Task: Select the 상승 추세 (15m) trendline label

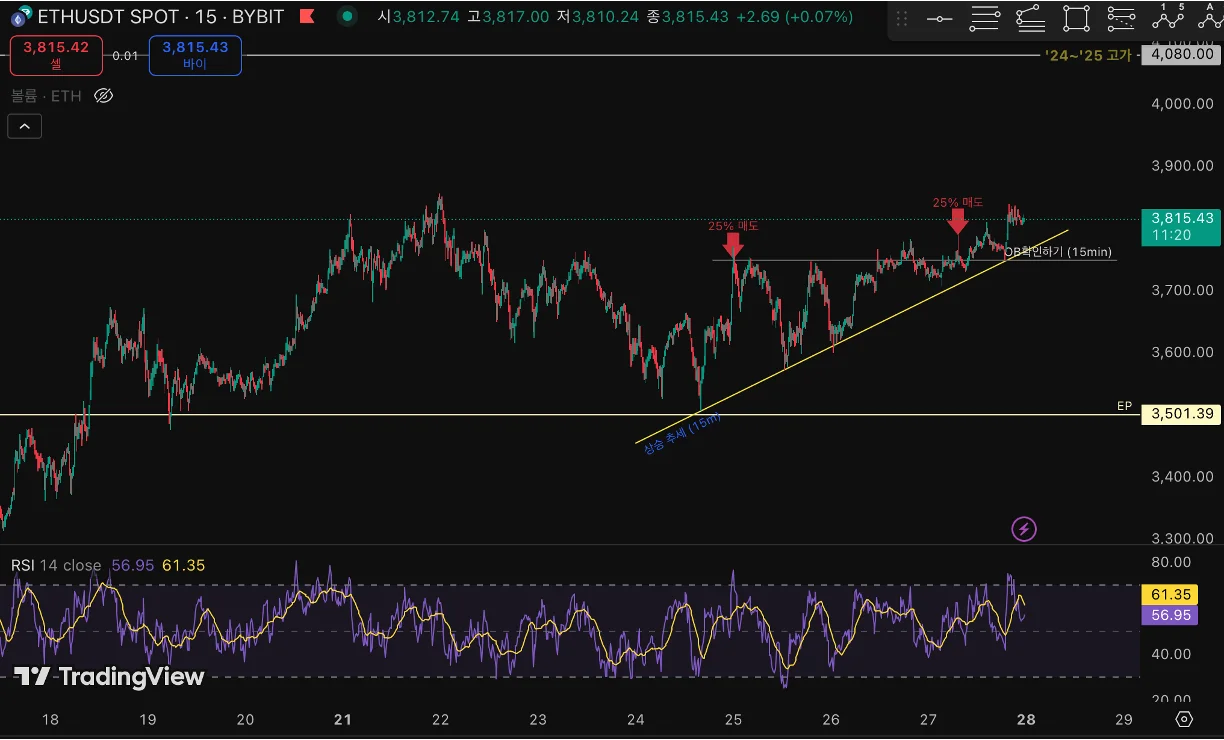Action: tap(683, 433)
